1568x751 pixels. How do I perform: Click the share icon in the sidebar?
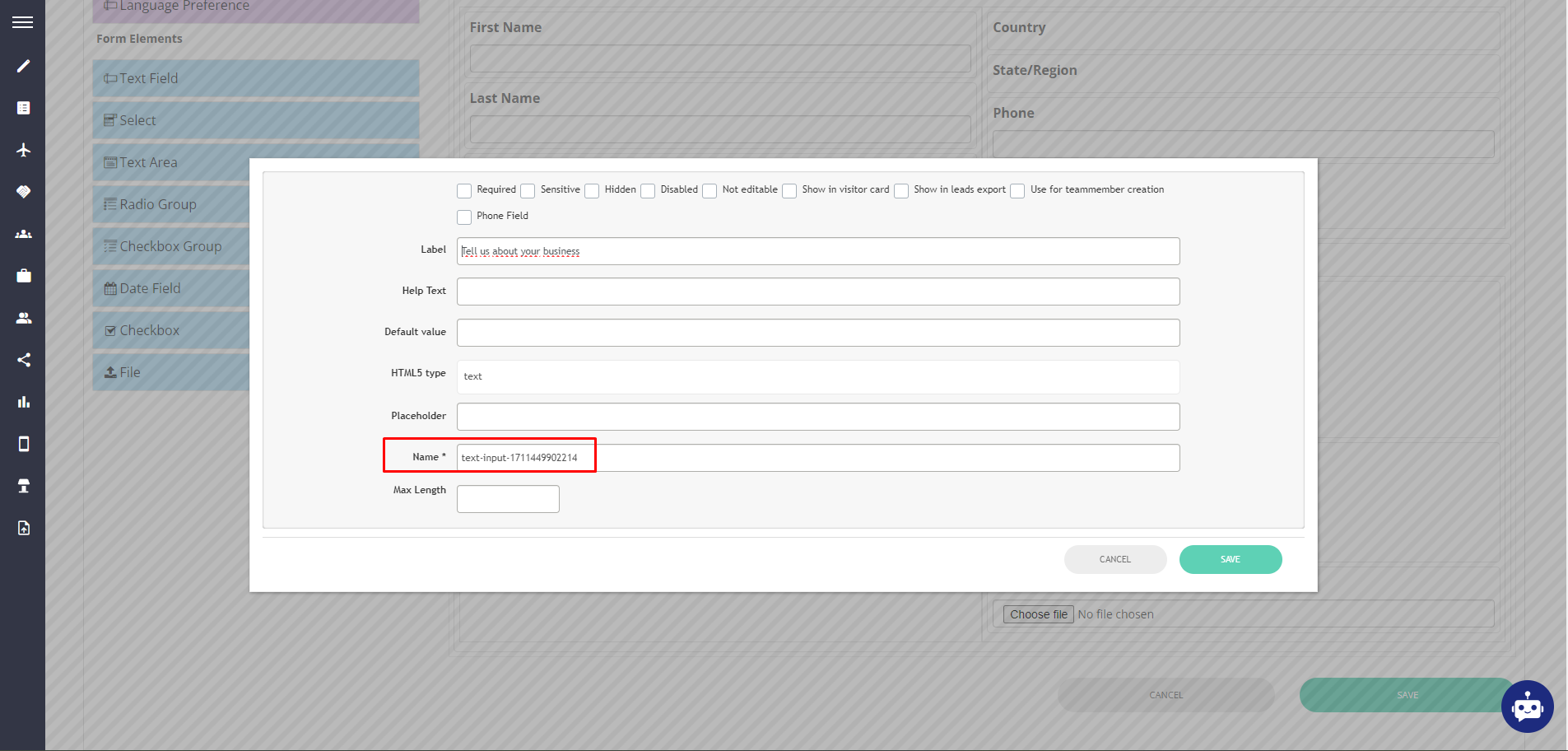[22, 360]
